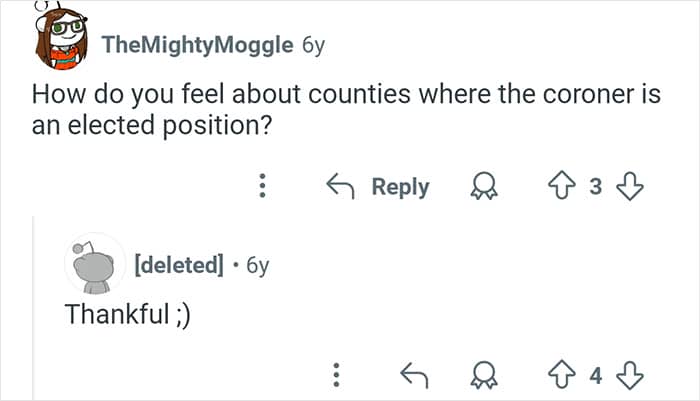Give award to the "Thankful" reply
Screen dimensions: 700x401
pos(483,376)
